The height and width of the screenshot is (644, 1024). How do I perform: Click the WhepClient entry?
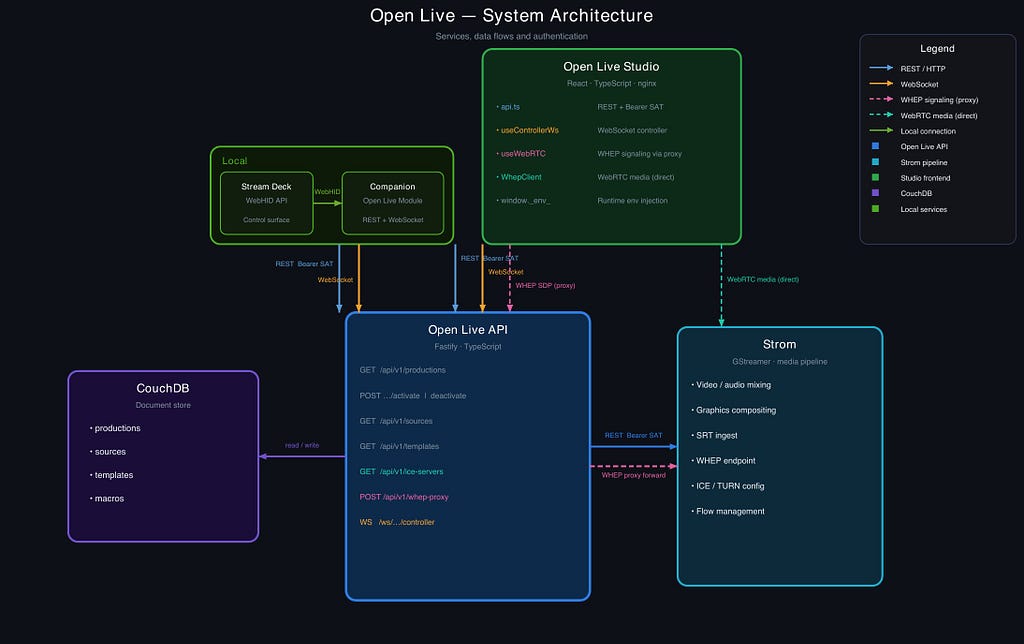[519, 177]
